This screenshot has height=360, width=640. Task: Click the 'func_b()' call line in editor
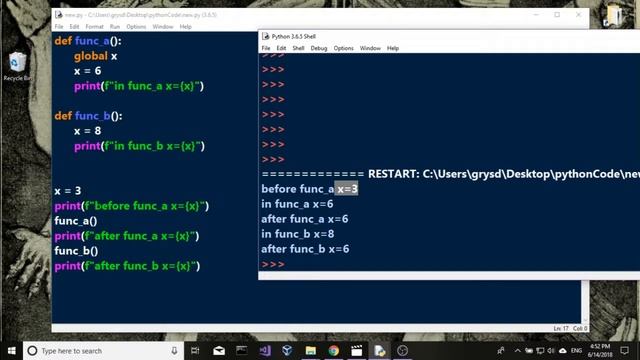click(x=76, y=251)
